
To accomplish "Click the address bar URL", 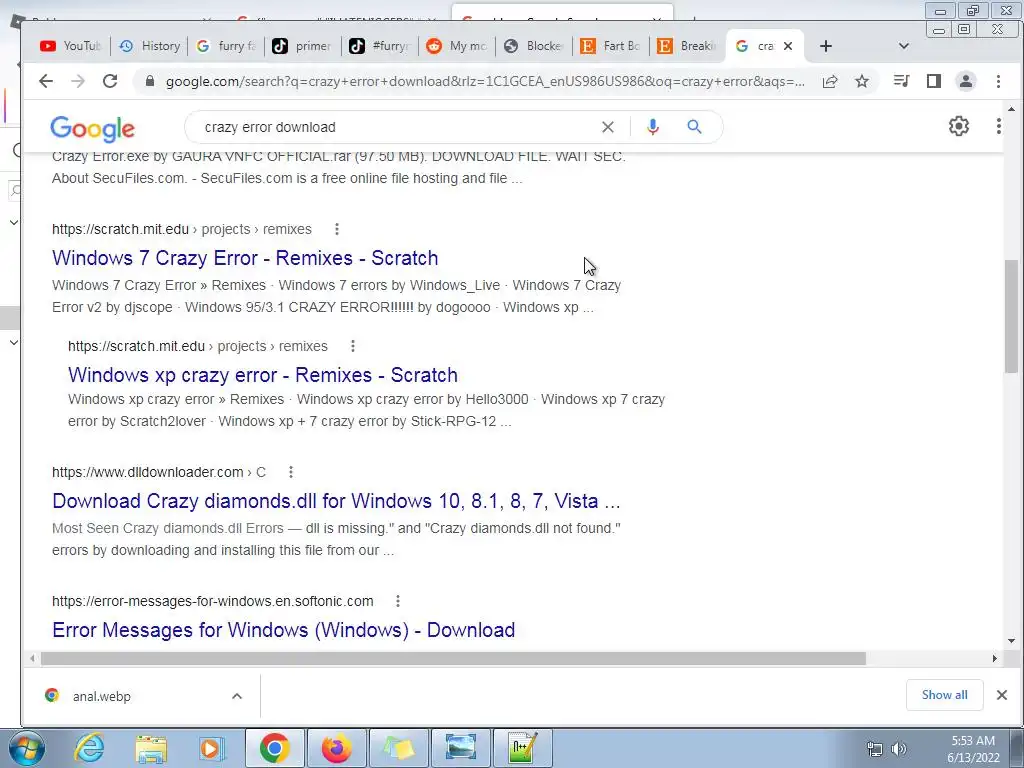I will [x=485, y=82].
